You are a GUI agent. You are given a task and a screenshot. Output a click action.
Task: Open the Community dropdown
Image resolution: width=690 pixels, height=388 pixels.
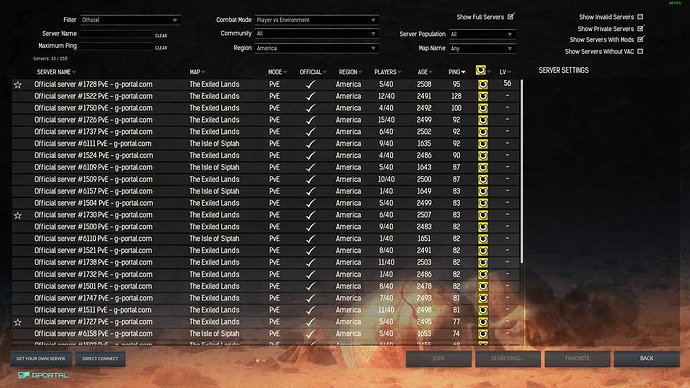(x=317, y=33)
